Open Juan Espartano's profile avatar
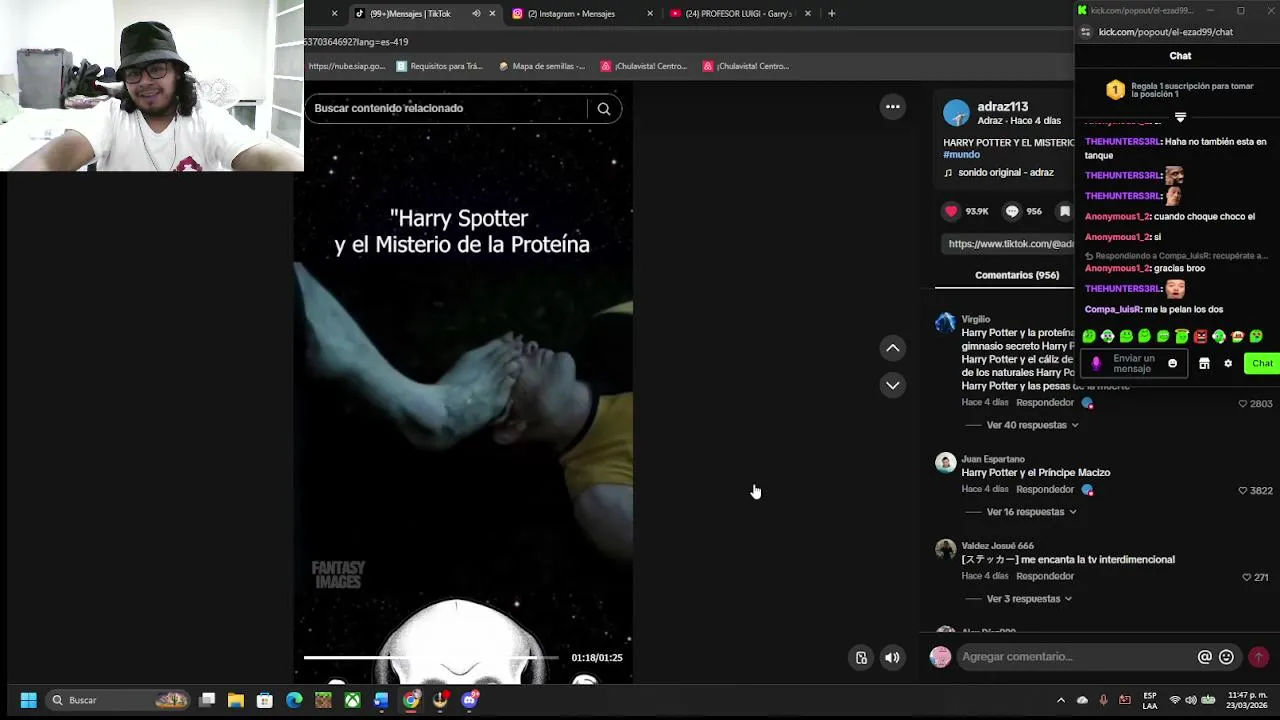Viewport: 1280px width, 720px height. click(946, 463)
